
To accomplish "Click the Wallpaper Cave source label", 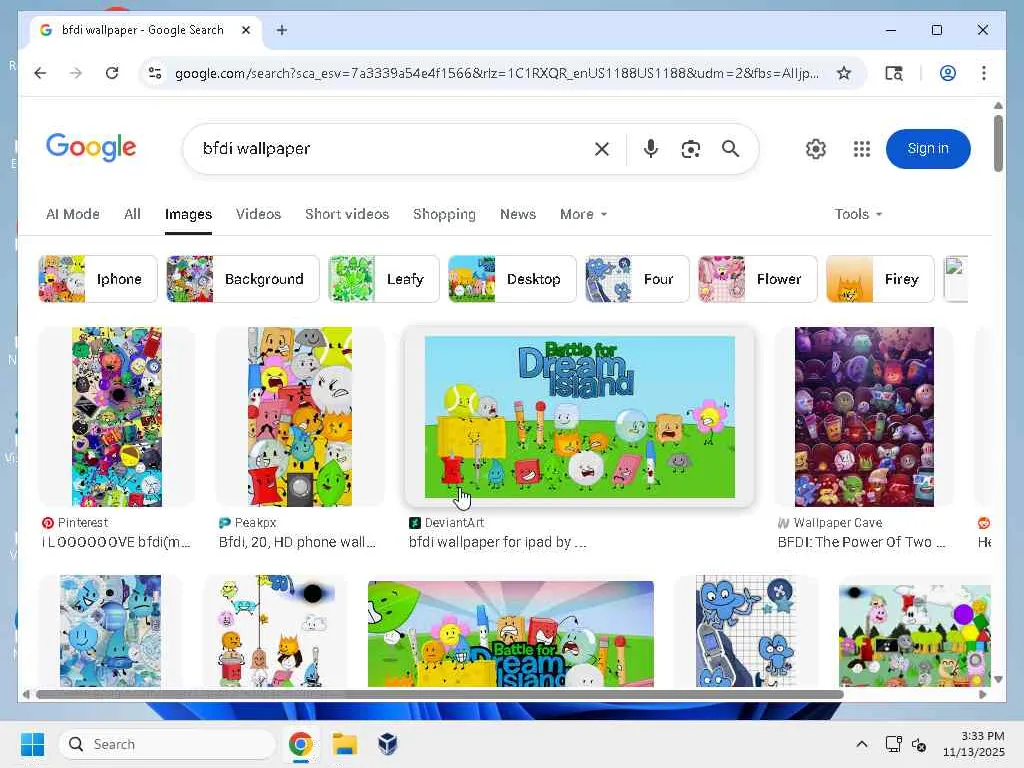I will 837,522.
